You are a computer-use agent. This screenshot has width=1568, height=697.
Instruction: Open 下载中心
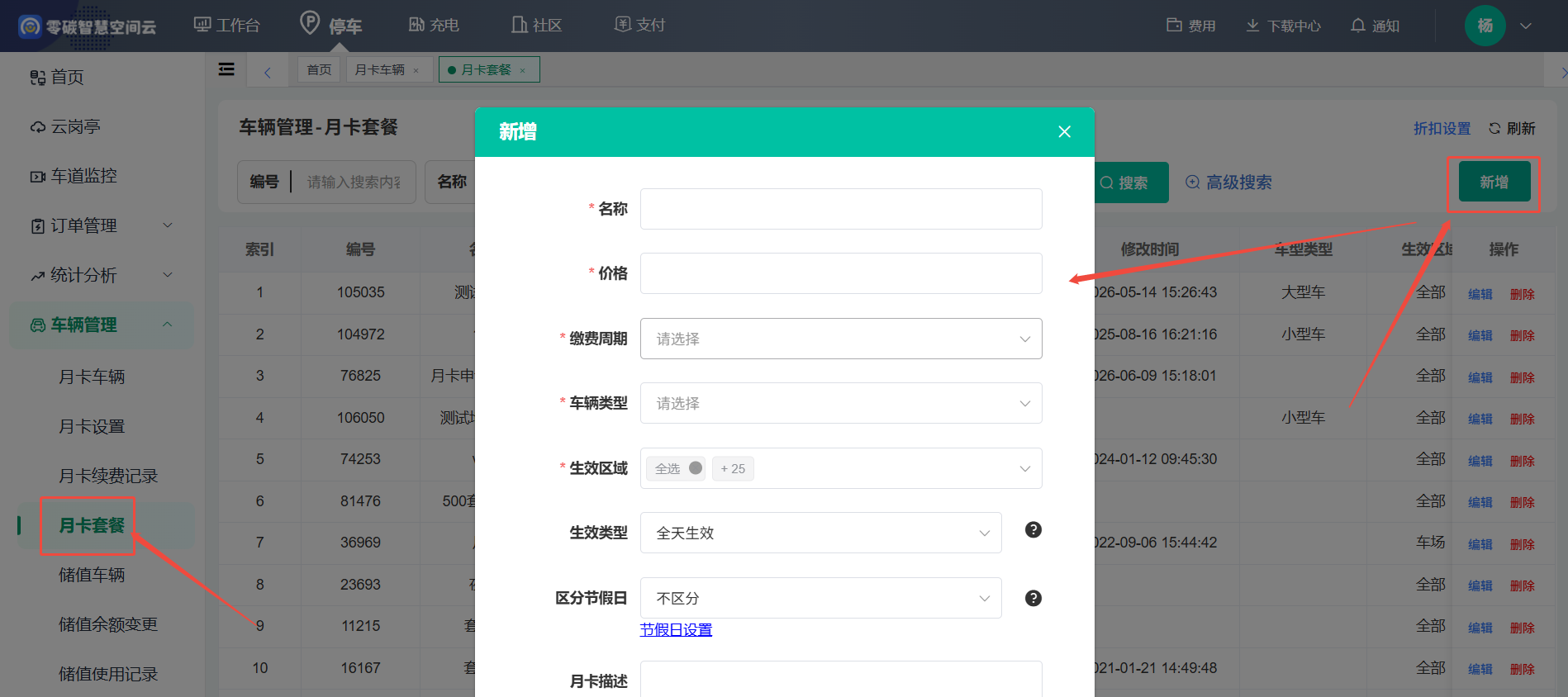pos(1283,26)
